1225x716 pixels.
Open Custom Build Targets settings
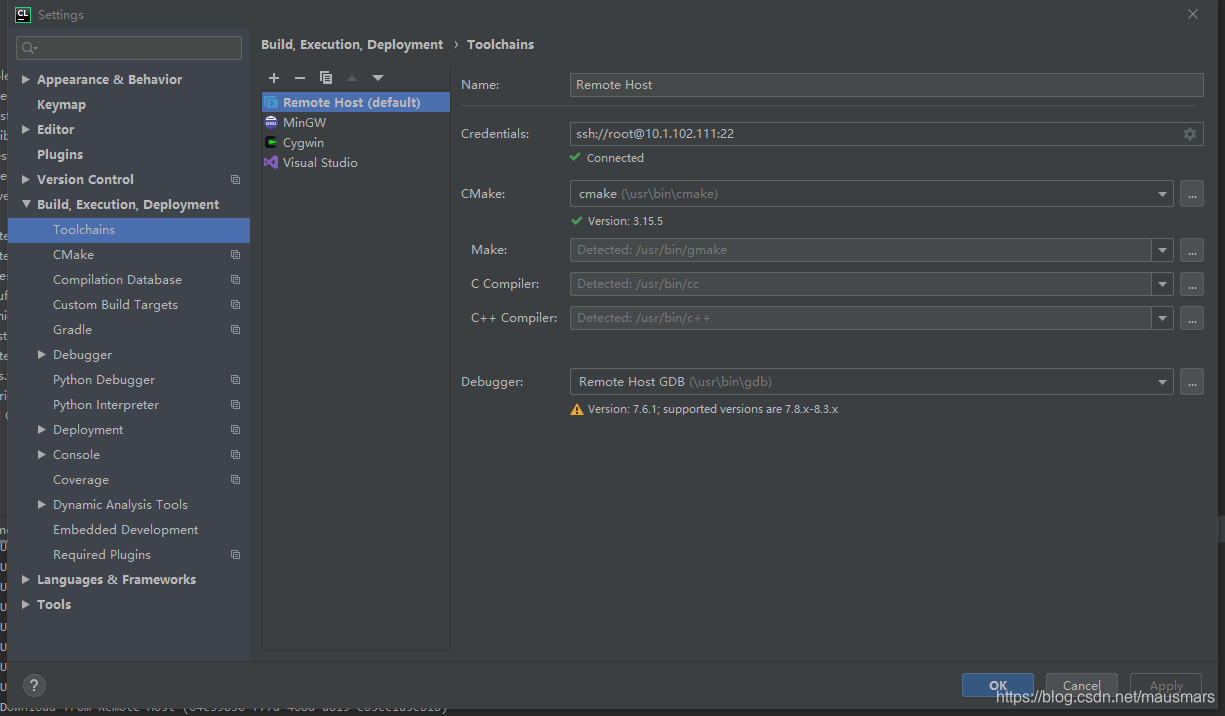(x=115, y=304)
